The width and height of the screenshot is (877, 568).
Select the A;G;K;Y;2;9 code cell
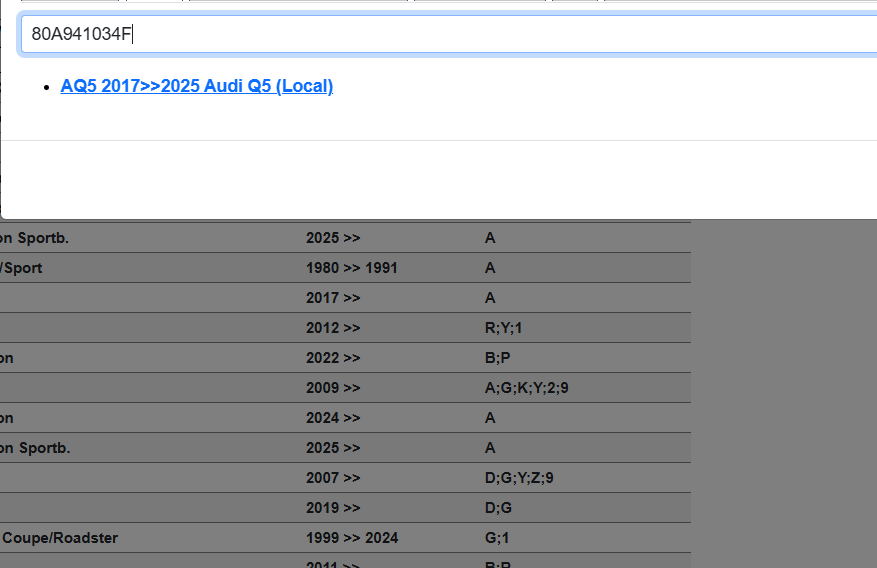[526, 388]
